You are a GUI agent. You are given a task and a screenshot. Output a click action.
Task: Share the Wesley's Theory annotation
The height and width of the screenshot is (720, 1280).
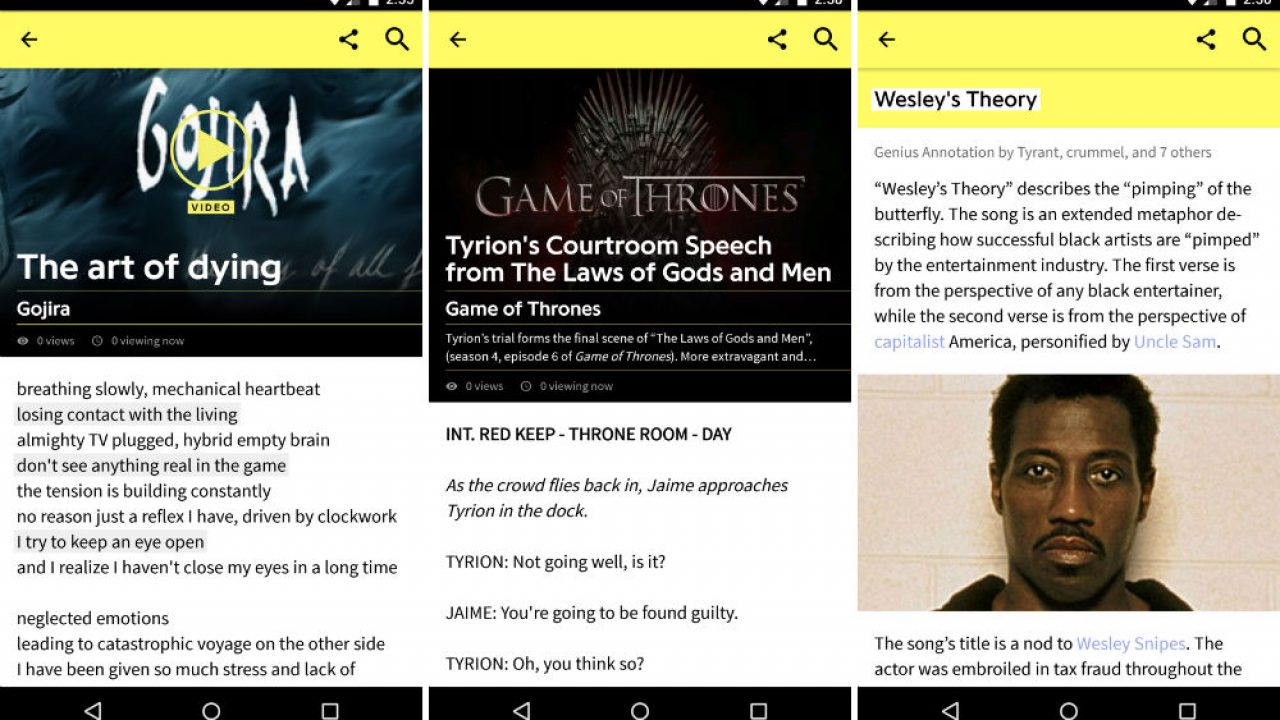tap(1206, 39)
